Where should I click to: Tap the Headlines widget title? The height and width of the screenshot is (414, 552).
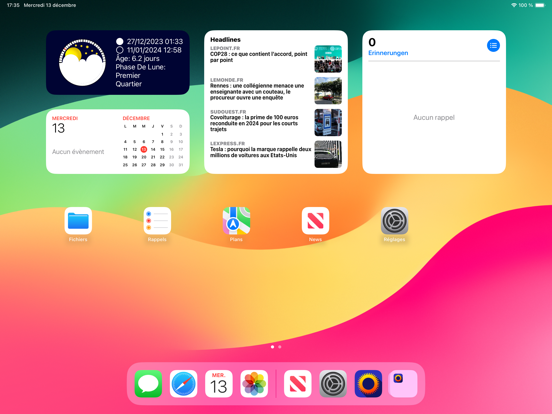click(x=225, y=40)
